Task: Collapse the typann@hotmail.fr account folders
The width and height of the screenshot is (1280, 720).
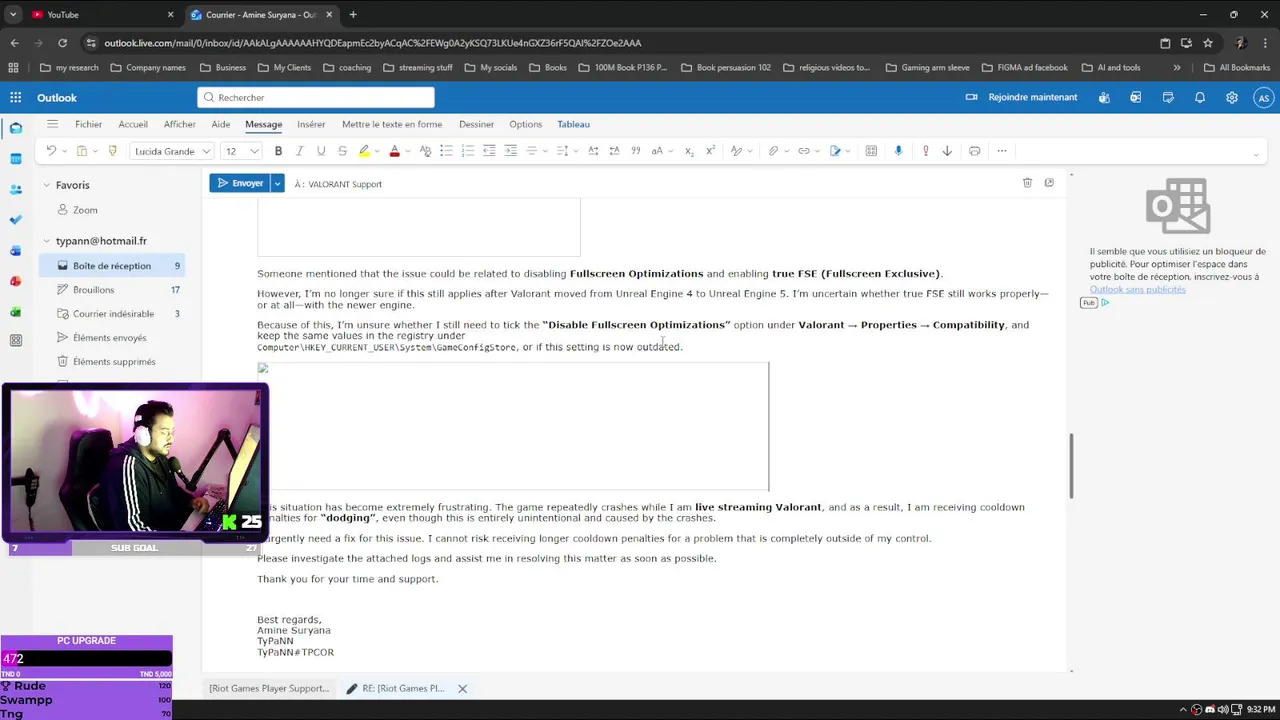Action: click(46, 241)
